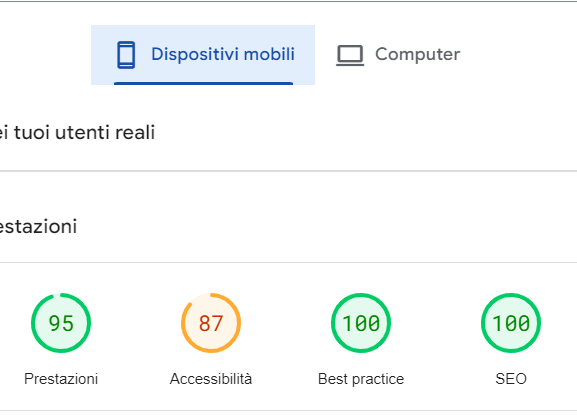Click the 'estazioni' diagnostics section heading
The width and height of the screenshot is (577, 417).
click(38, 226)
